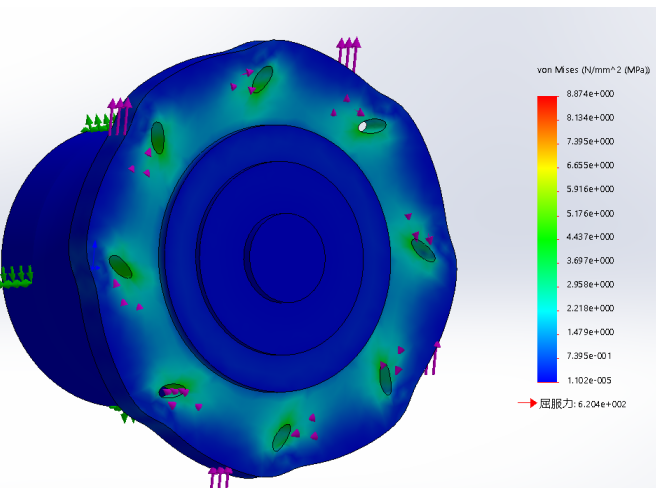Screen dimensions: 656x488
Task: Click the red yield strength arrow marker
Action: 527,403
